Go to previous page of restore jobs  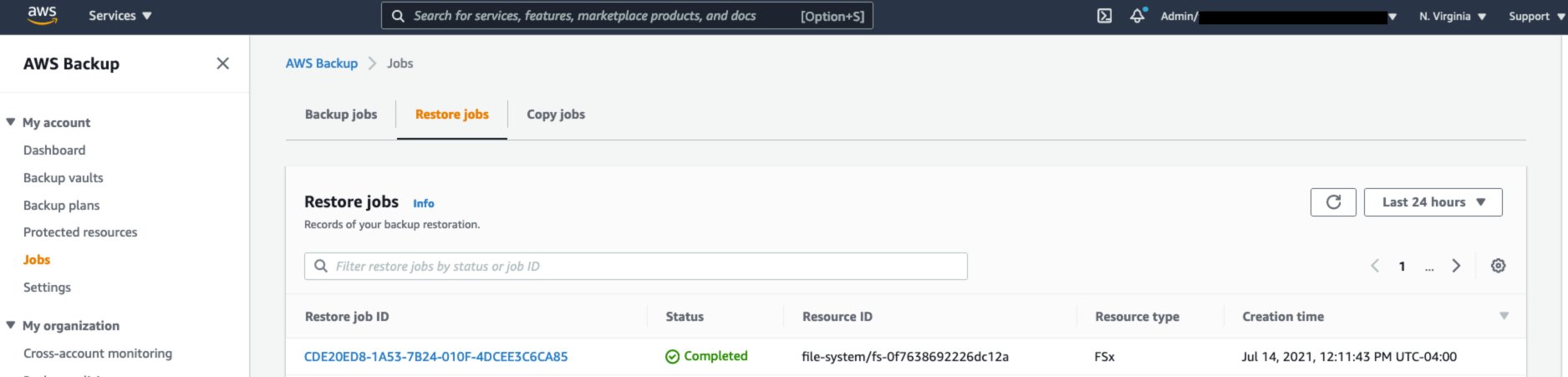pyautogui.click(x=1375, y=266)
